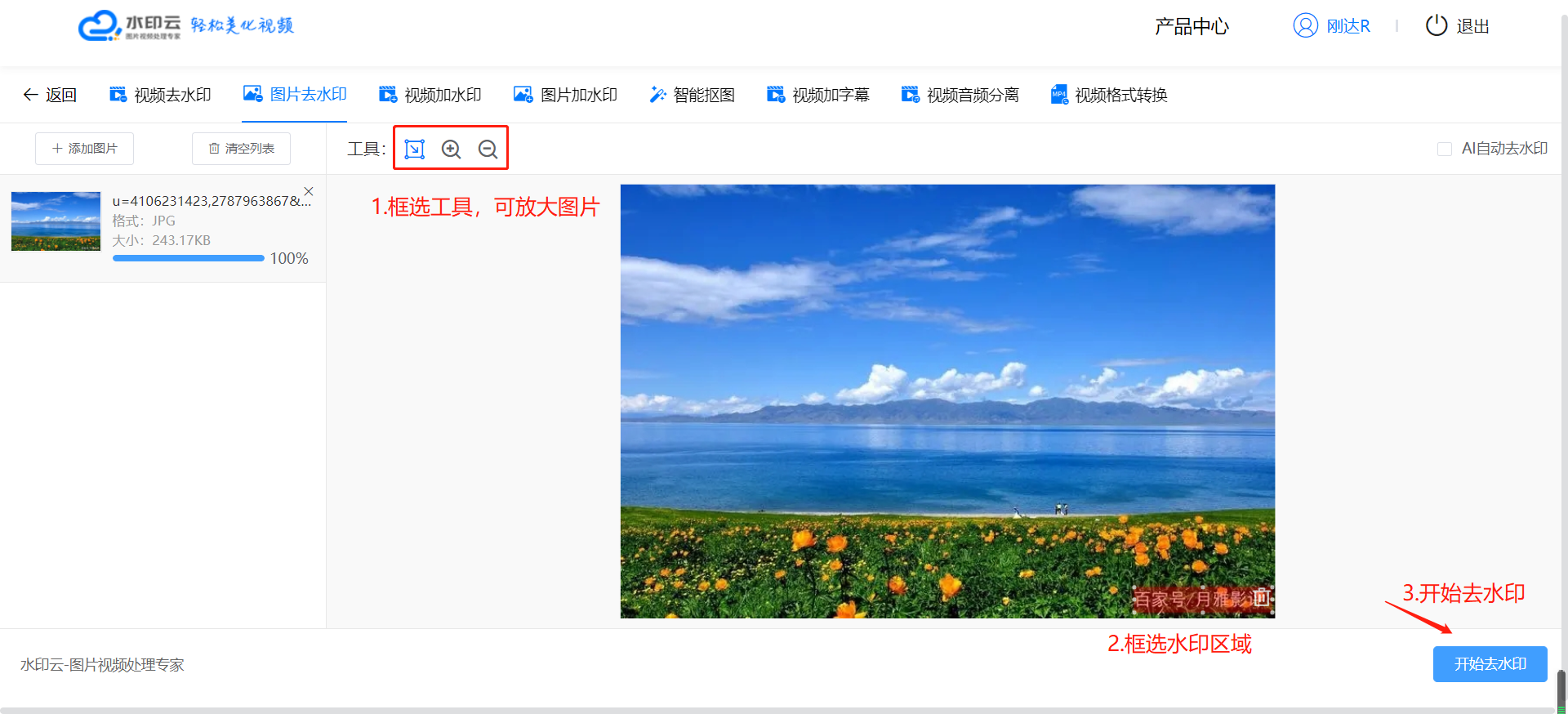Click the 水印云 logo
Screen dimensions: 1568x714
[x=129, y=25]
